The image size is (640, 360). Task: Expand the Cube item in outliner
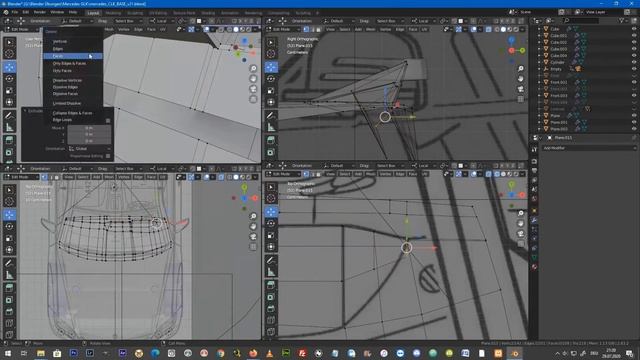[539, 29]
